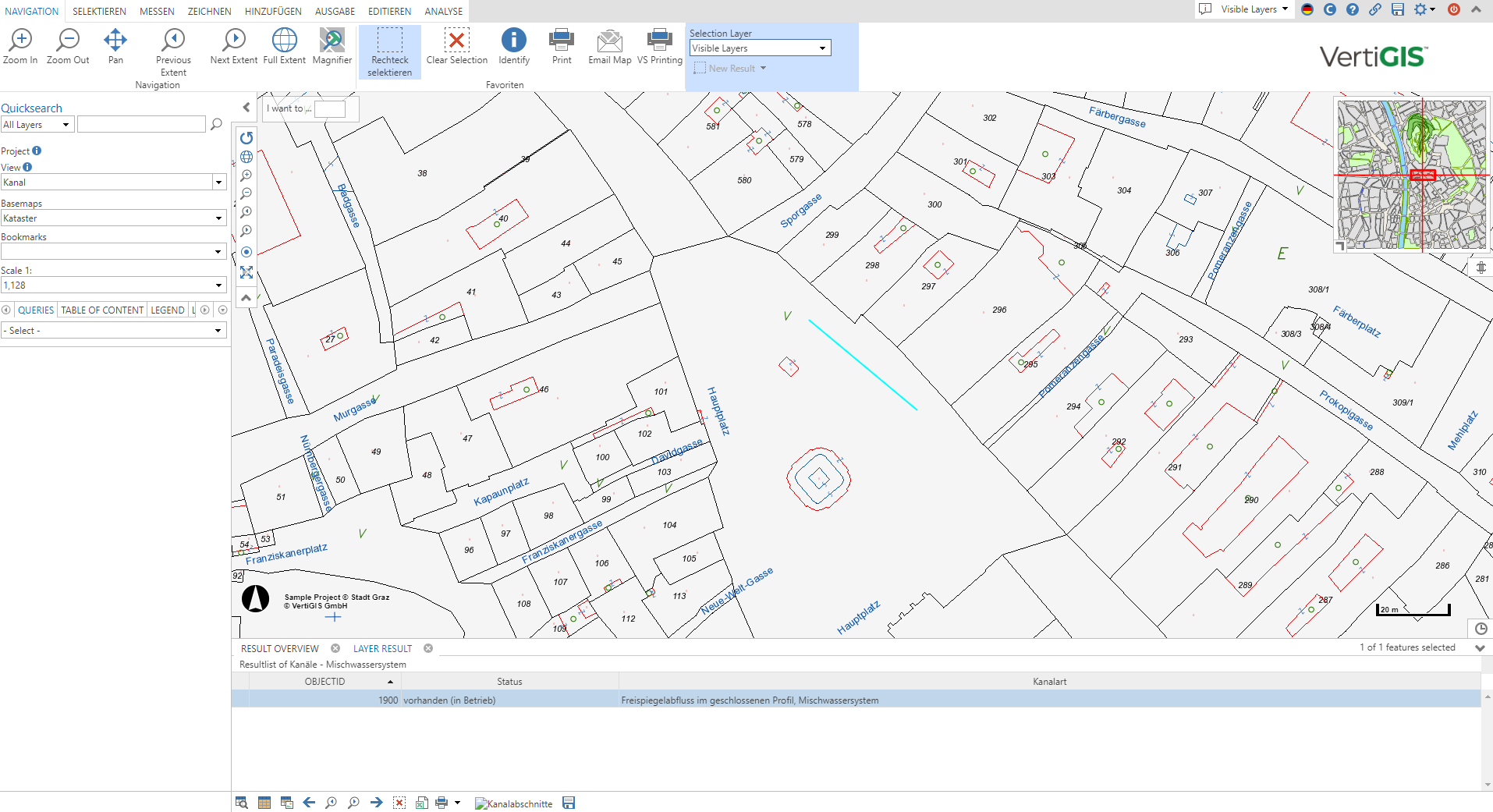The height and width of the screenshot is (812, 1493).
Task: Click into the Quicksearch text field
Action: pos(141,125)
